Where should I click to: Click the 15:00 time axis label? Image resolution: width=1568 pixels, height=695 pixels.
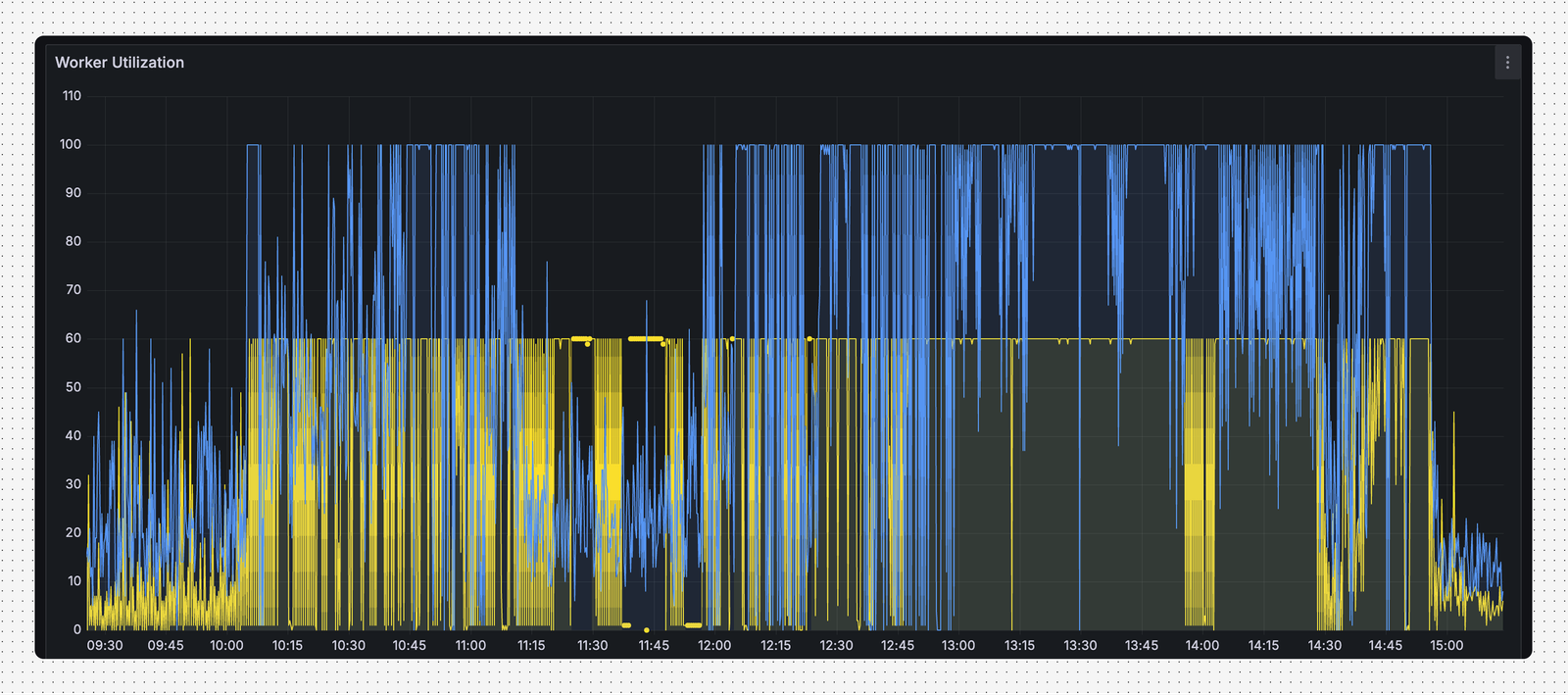point(1446,646)
